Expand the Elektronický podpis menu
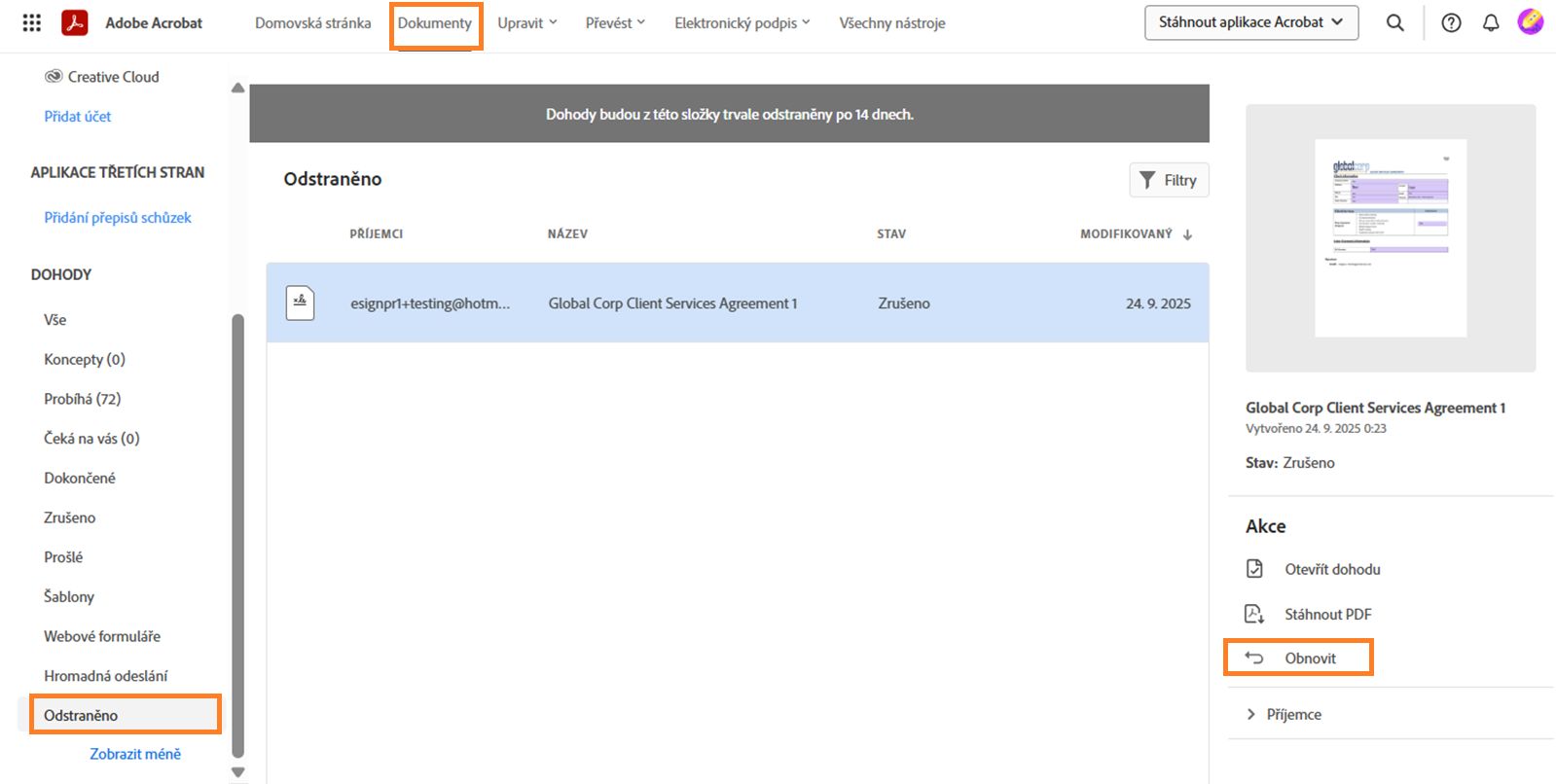 point(742,22)
